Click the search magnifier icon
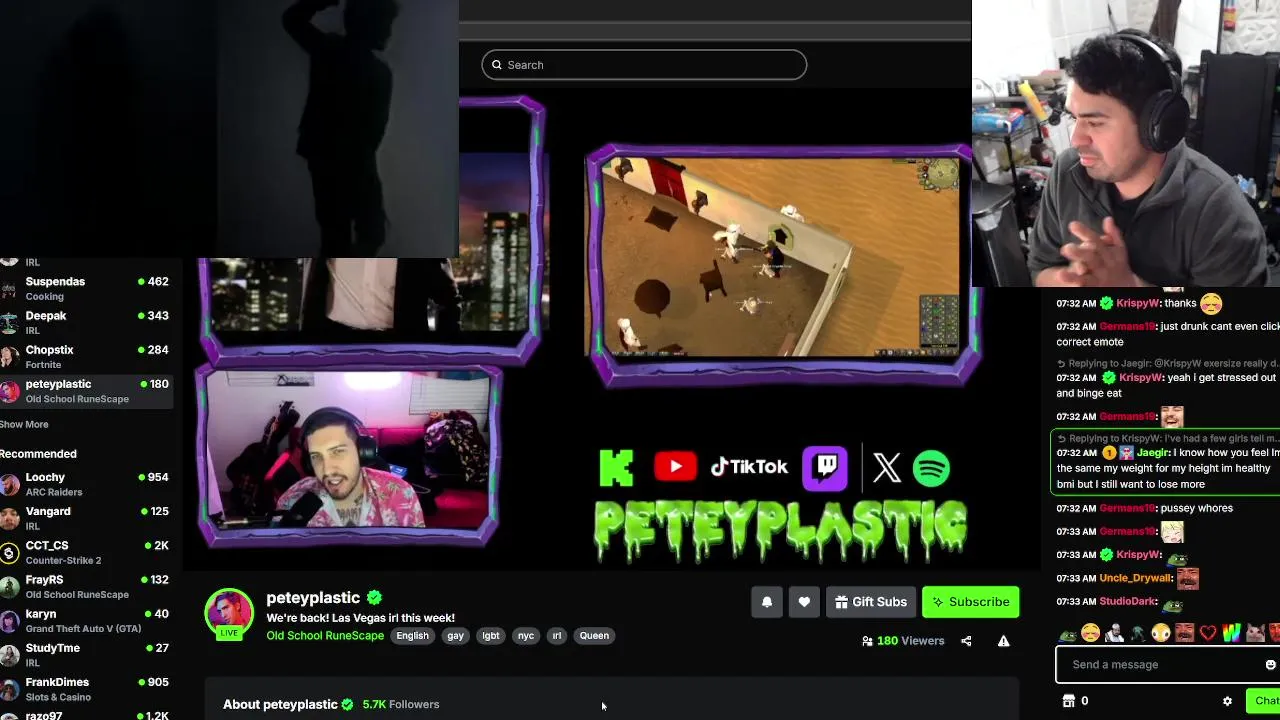 [x=497, y=65]
